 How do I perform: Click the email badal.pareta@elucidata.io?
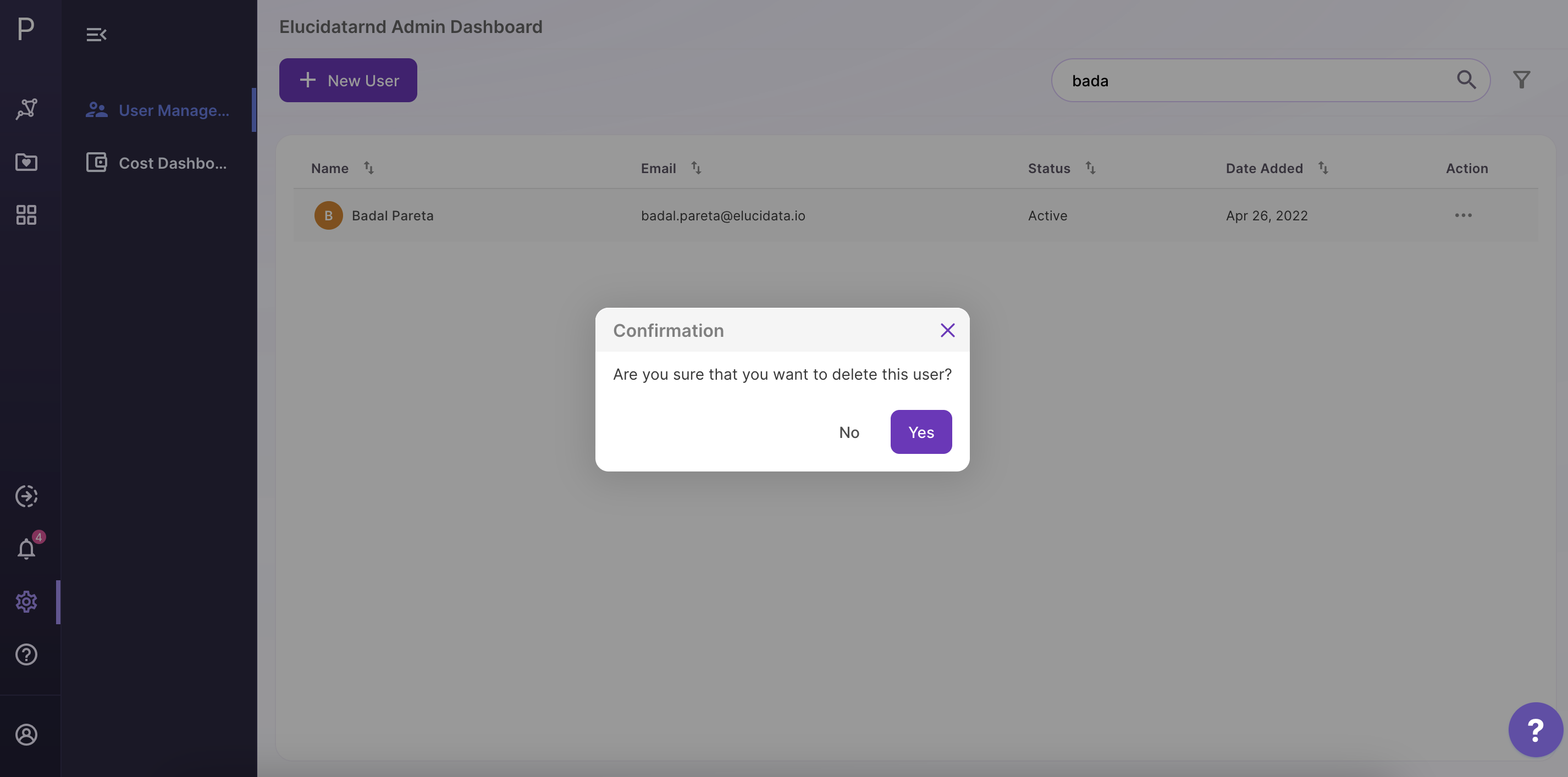click(x=722, y=215)
